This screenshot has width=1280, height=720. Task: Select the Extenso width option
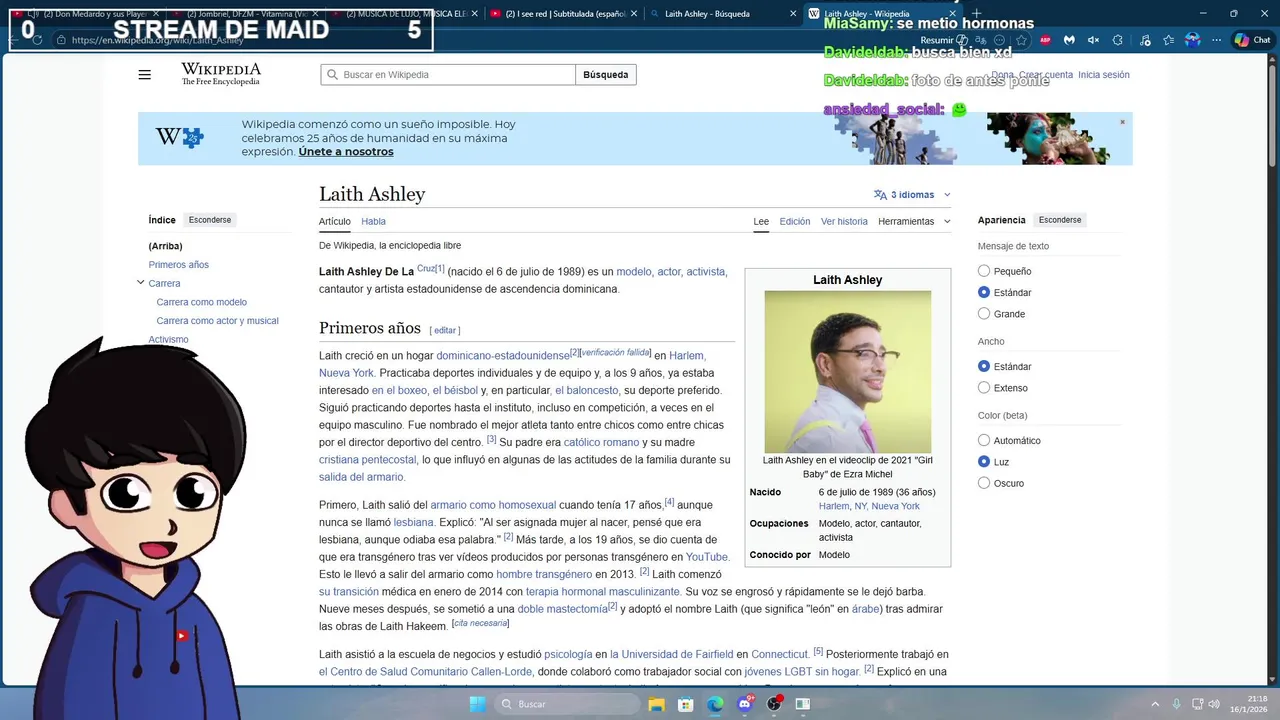tap(984, 388)
